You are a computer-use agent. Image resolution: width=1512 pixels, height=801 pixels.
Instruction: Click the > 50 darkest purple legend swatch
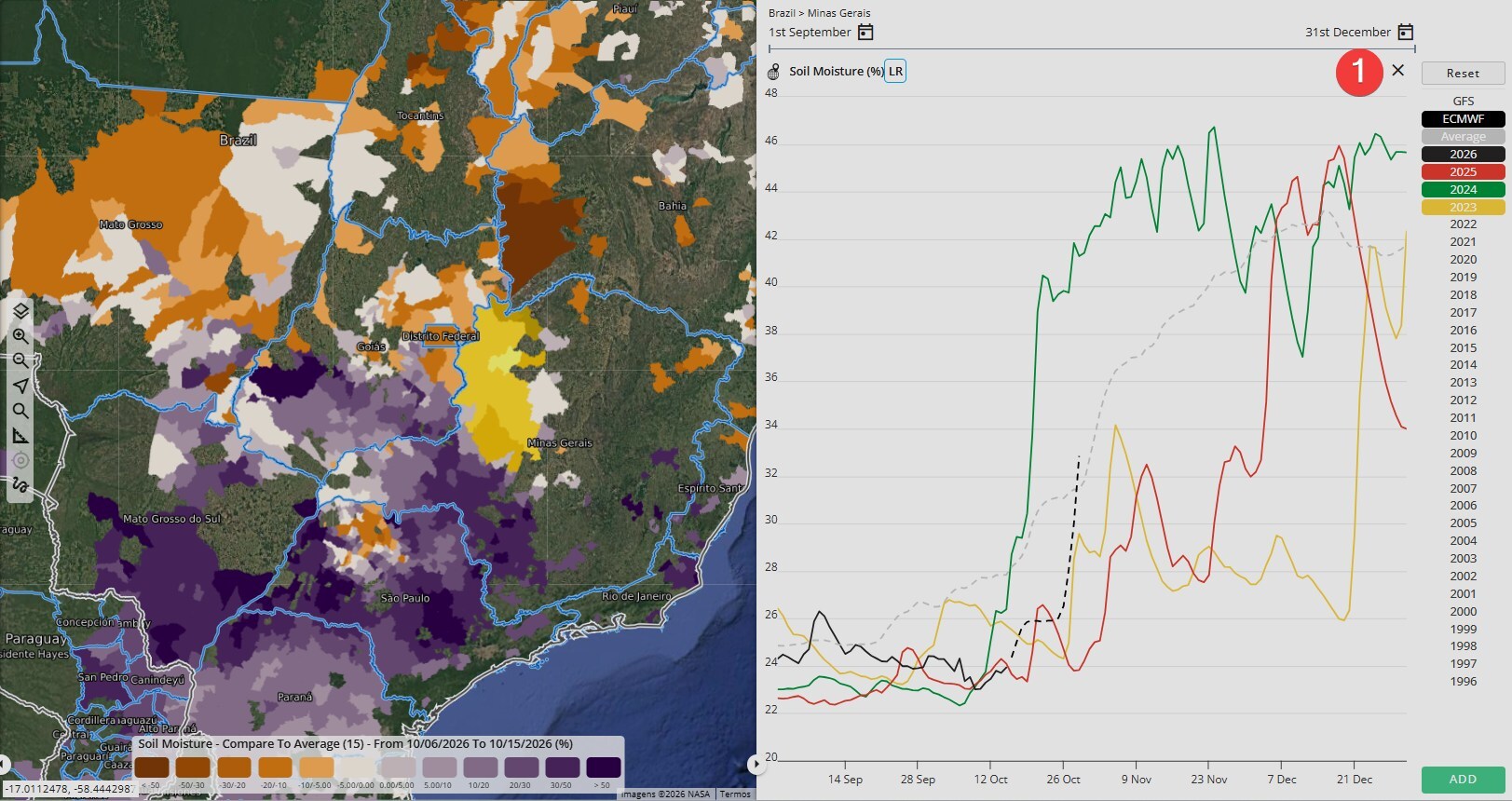[604, 767]
